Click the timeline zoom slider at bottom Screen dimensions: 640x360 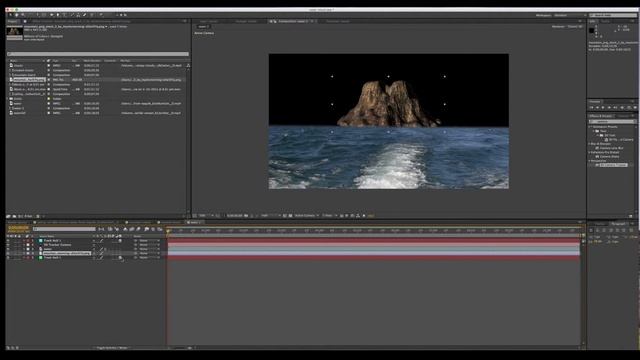(x=180, y=348)
